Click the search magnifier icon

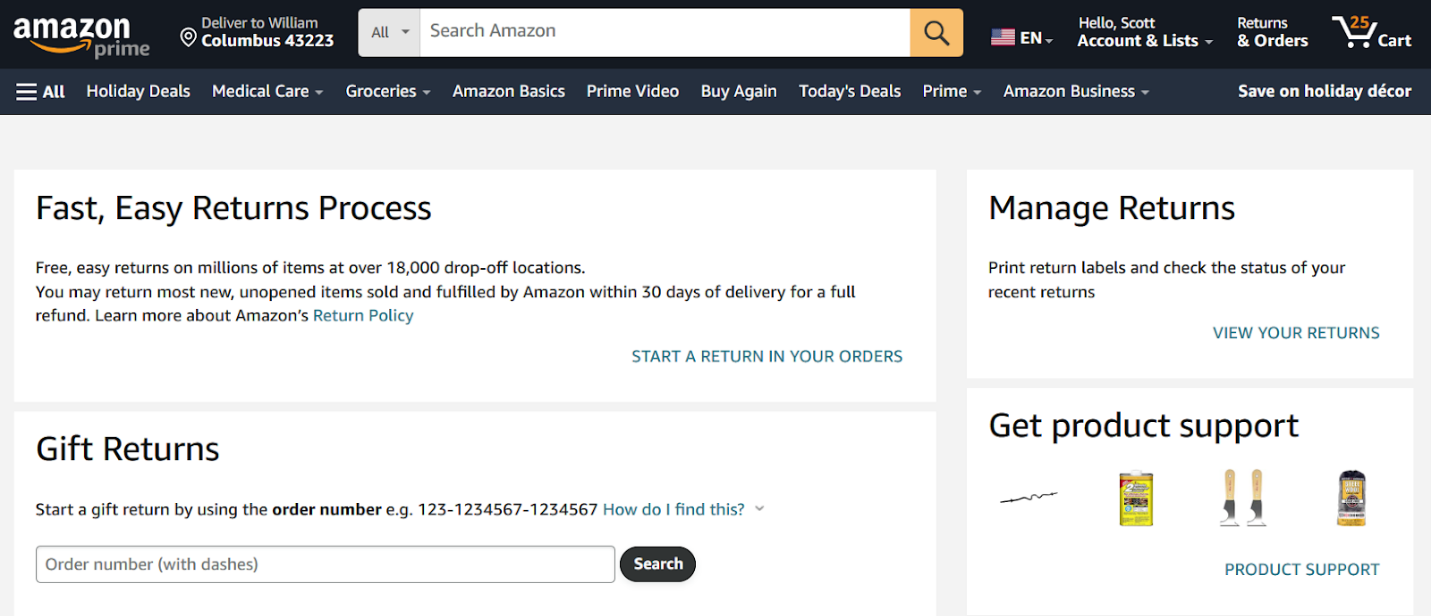click(x=935, y=31)
